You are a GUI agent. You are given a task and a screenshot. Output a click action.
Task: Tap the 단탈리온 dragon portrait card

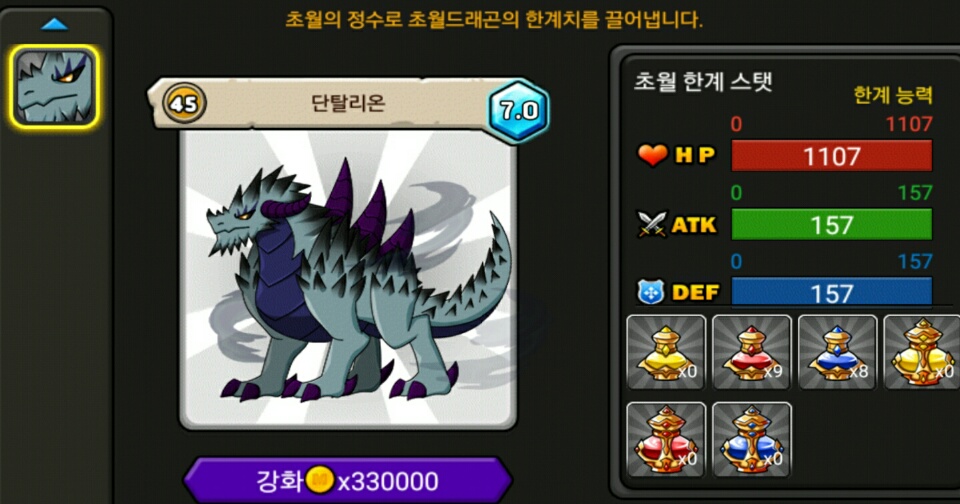(348, 279)
